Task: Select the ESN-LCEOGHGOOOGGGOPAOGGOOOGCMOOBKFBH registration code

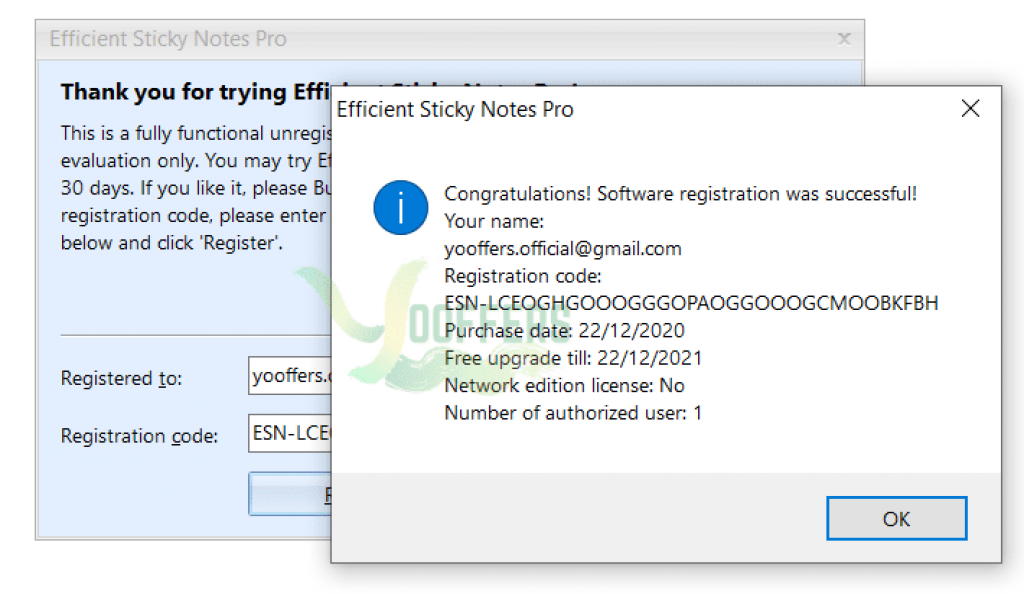Action: coord(691,303)
